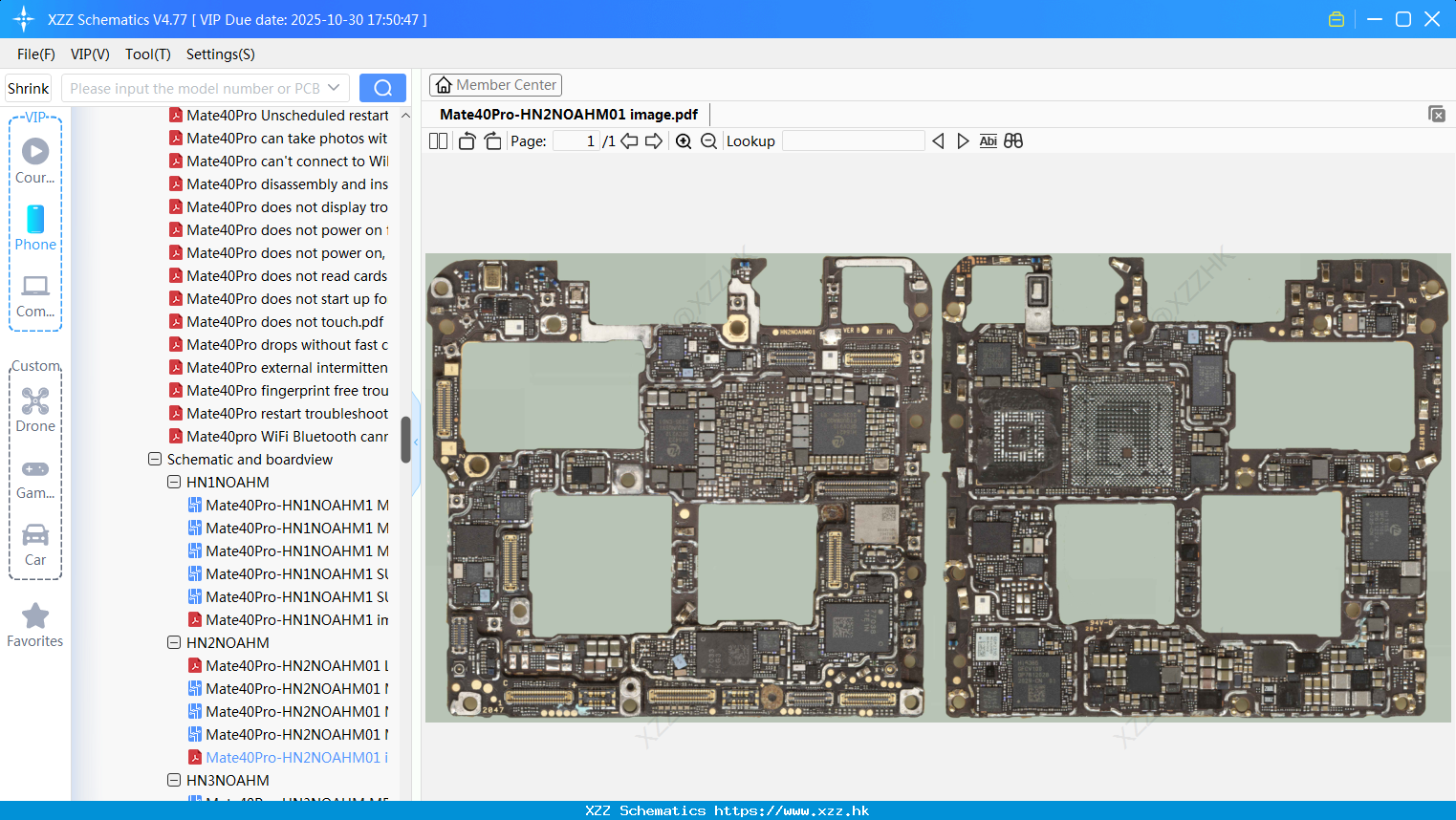Click the XZZ Schematics website link
Image resolution: width=1456 pixels, height=820 pixels.
tap(728, 810)
